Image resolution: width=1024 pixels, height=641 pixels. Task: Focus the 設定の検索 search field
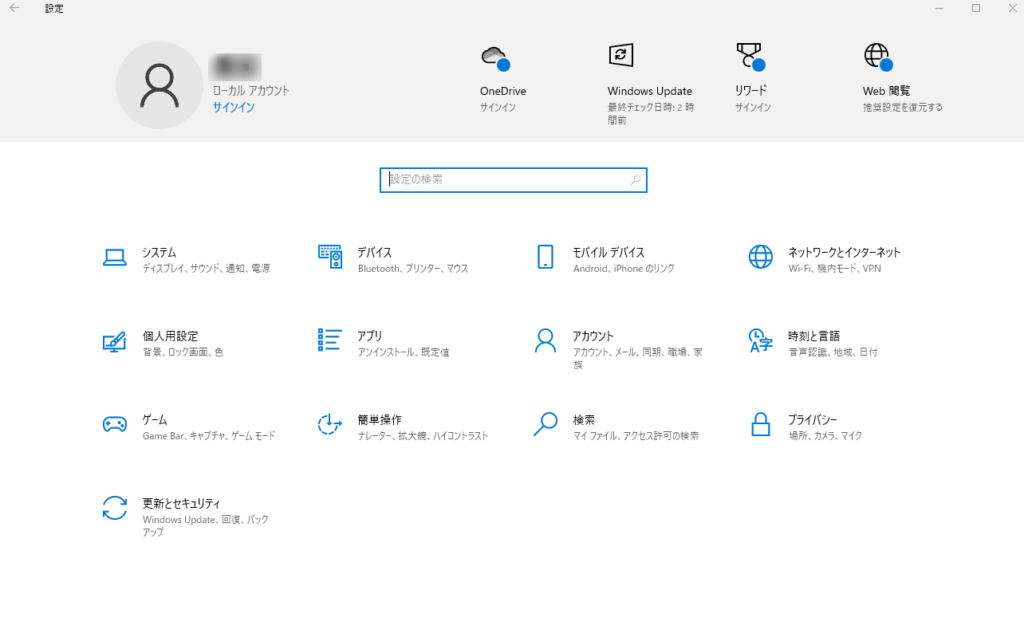[x=507, y=180]
